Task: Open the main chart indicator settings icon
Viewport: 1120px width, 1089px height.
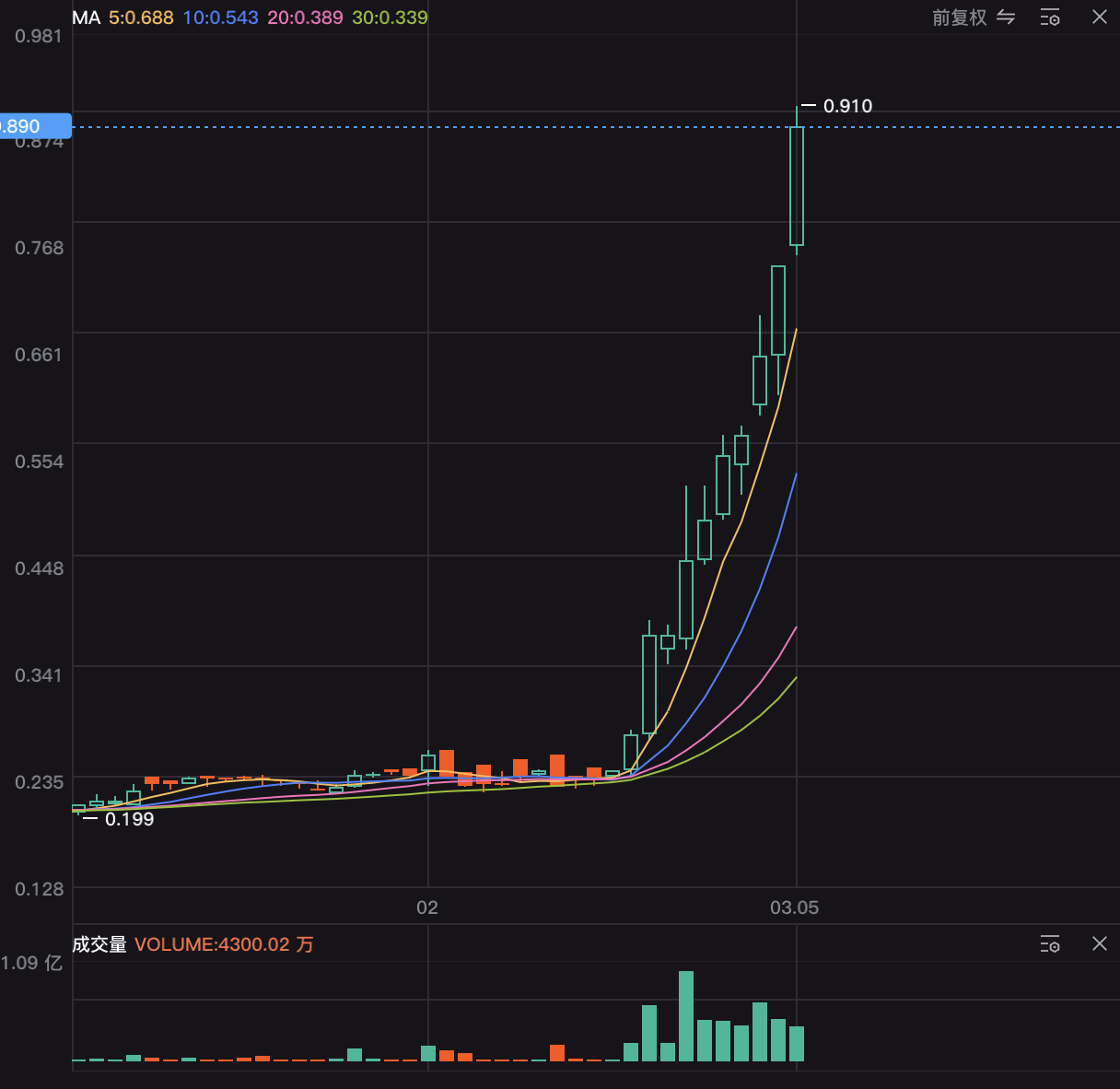Action: click(1050, 18)
